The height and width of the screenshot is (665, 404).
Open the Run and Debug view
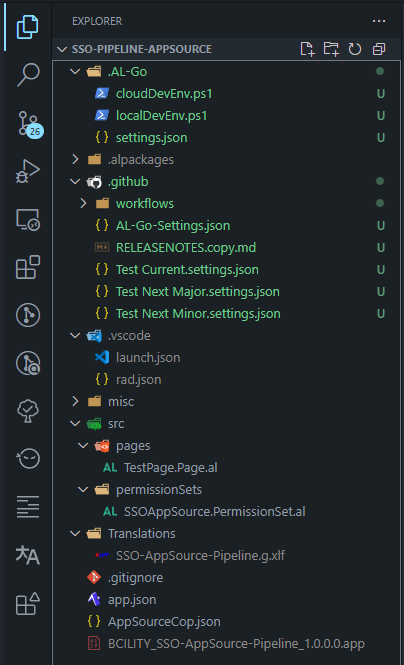(x=28, y=171)
